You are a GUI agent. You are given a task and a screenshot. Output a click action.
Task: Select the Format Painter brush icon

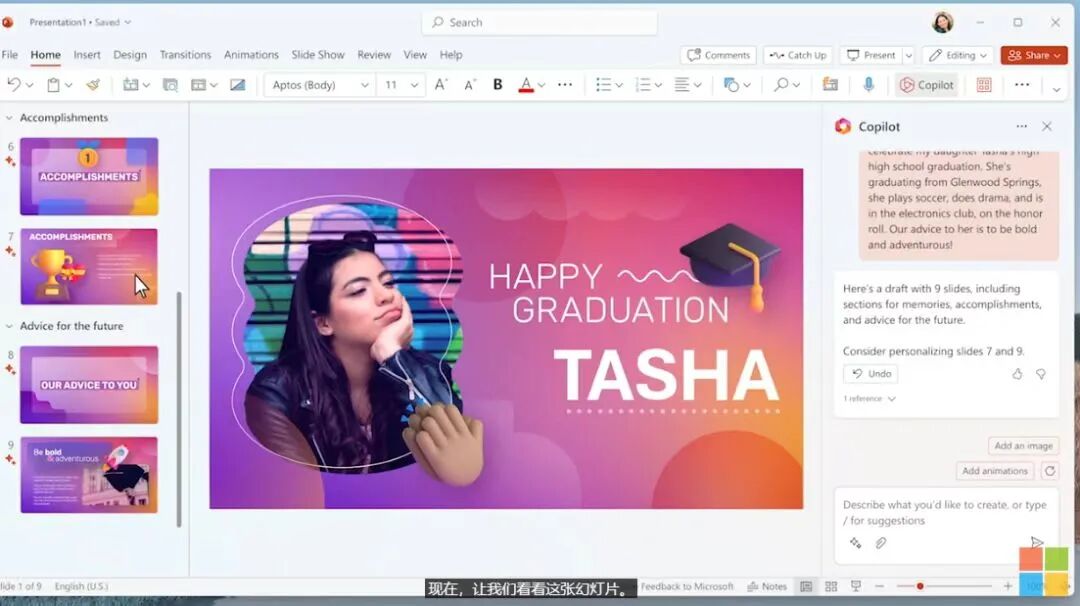pos(93,85)
